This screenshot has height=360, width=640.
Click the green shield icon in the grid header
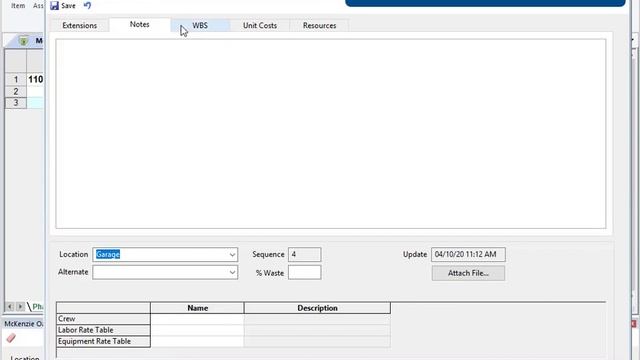23,41
